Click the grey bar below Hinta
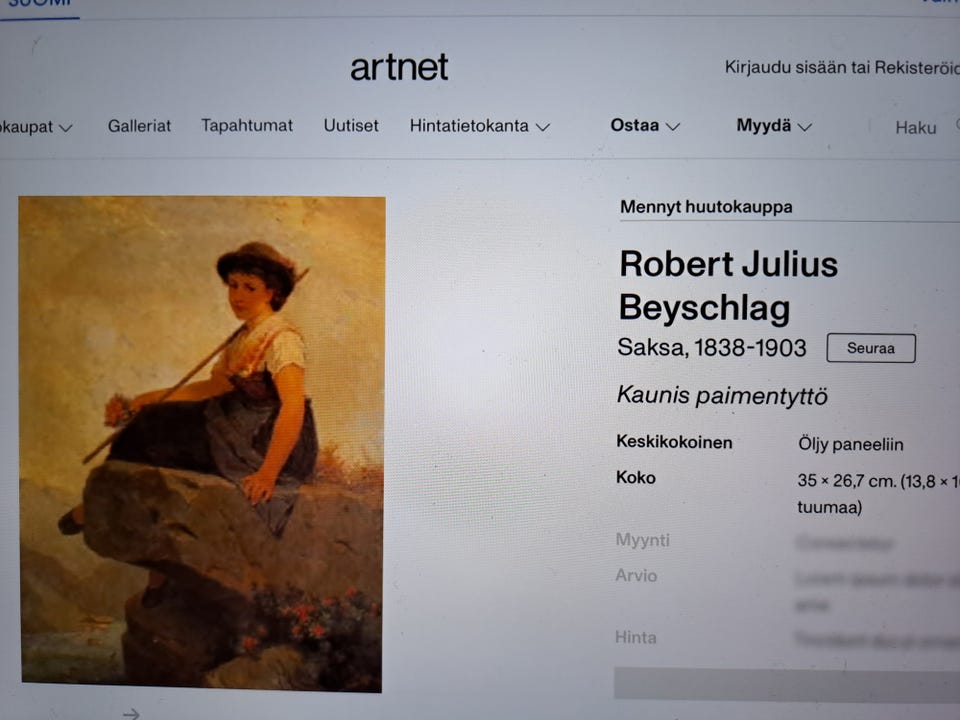Screen dimensions: 960x720 pos(787,683)
